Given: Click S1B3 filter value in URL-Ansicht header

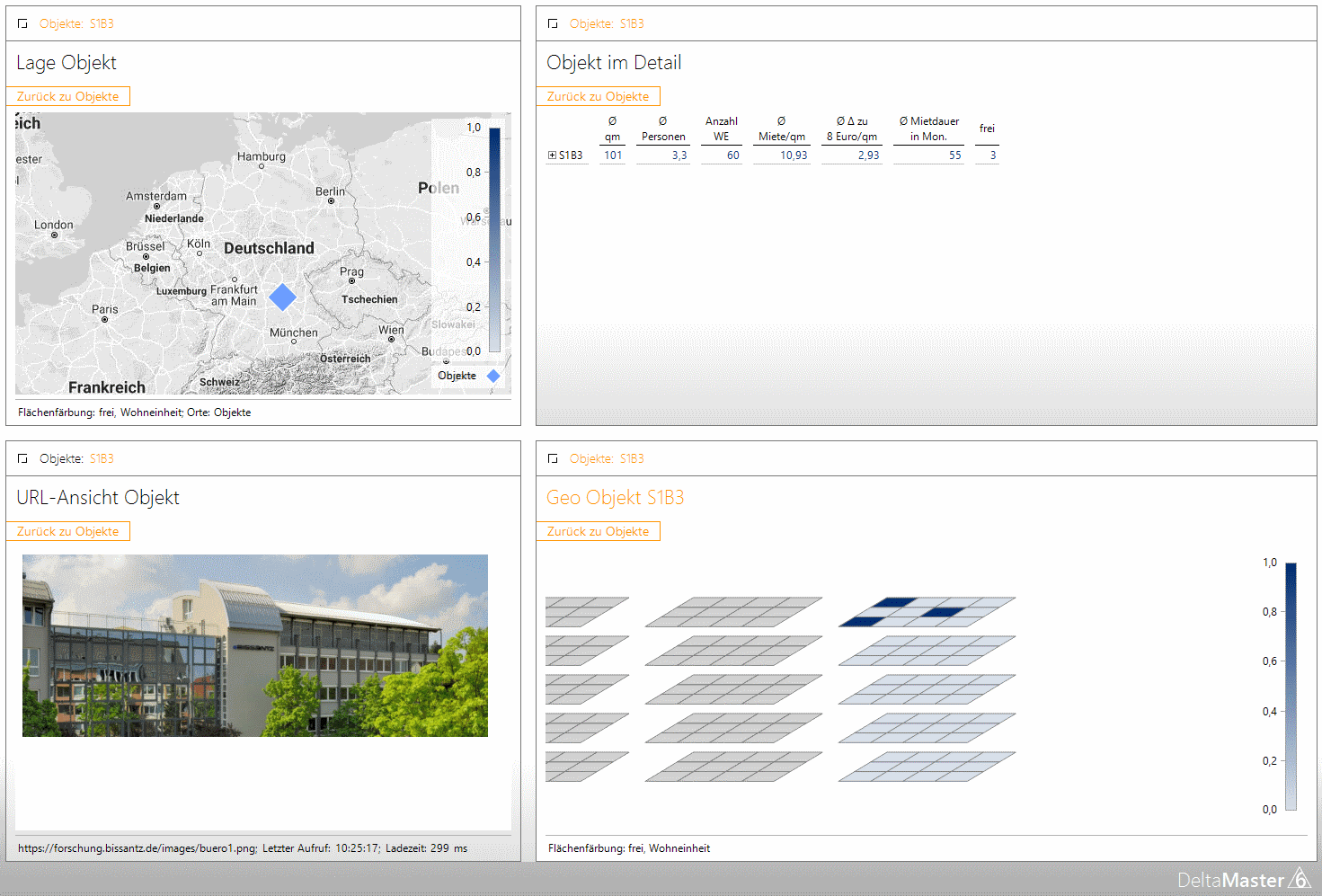Looking at the screenshot, I should (x=102, y=458).
